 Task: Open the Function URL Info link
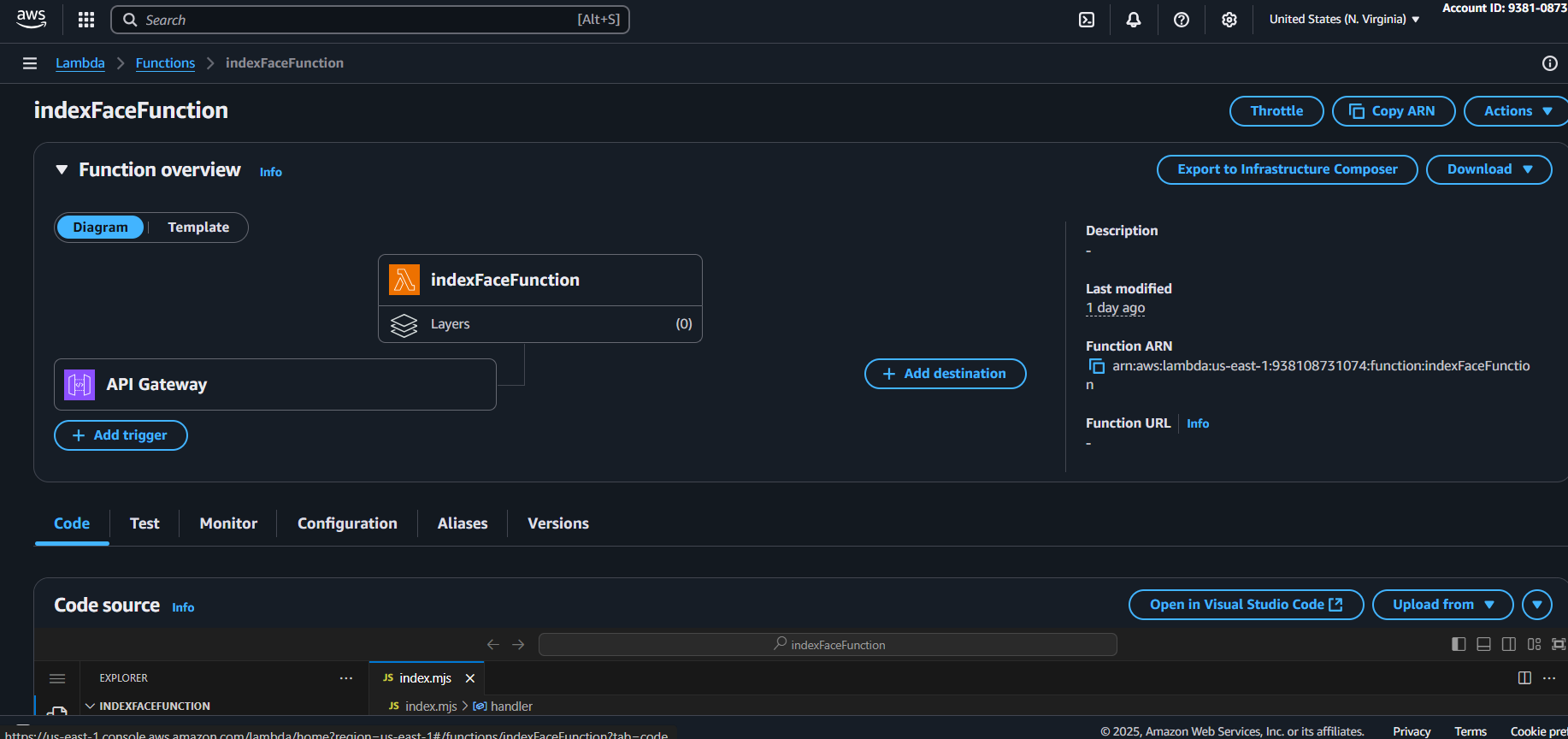pyautogui.click(x=1198, y=423)
